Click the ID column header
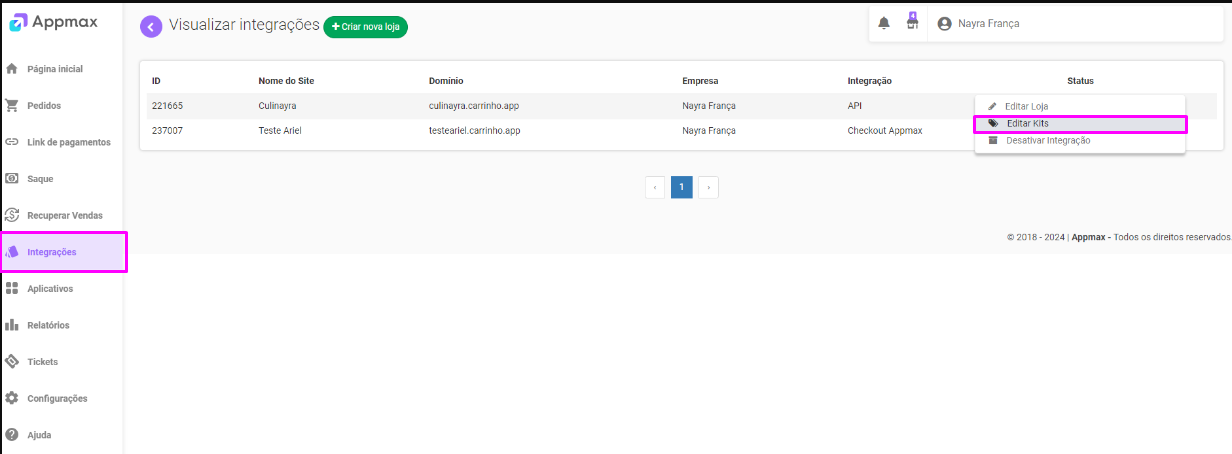The image size is (1232, 454). (156, 81)
